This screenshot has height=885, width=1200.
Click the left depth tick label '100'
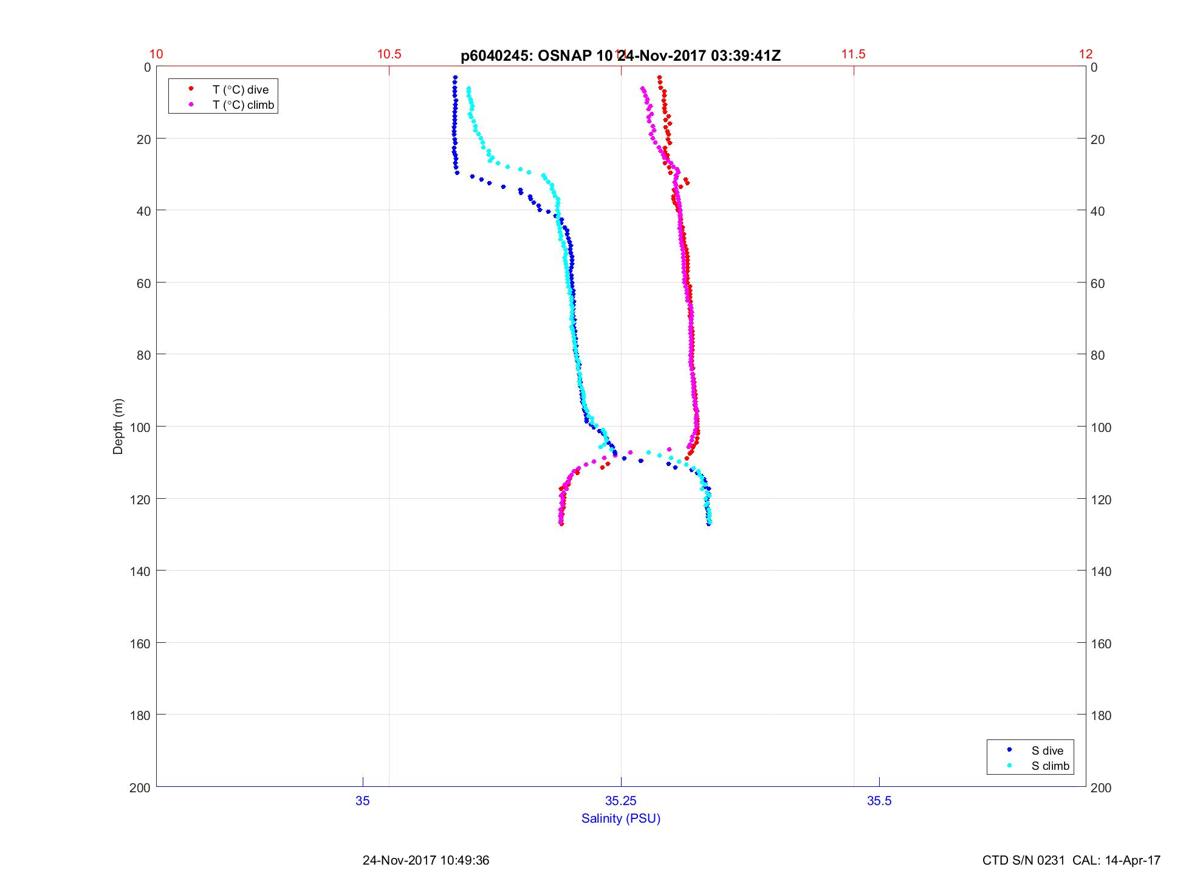coord(141,427)
